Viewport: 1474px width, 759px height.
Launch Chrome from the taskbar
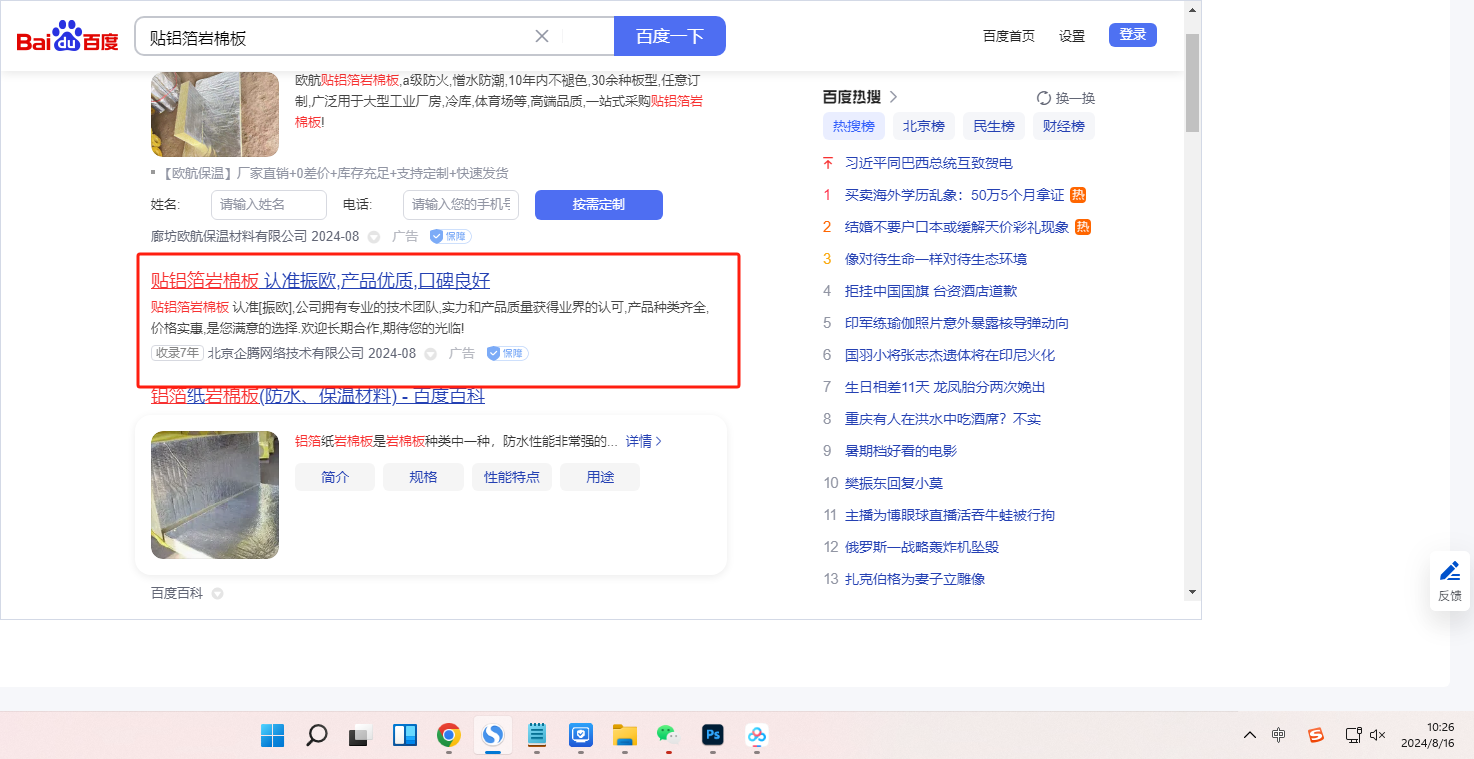[x=449, y=736]
